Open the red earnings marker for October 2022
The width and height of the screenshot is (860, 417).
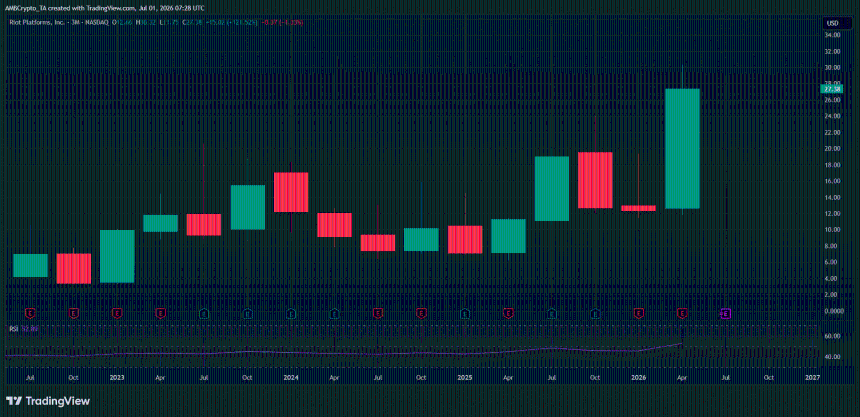tap(73, 313)
